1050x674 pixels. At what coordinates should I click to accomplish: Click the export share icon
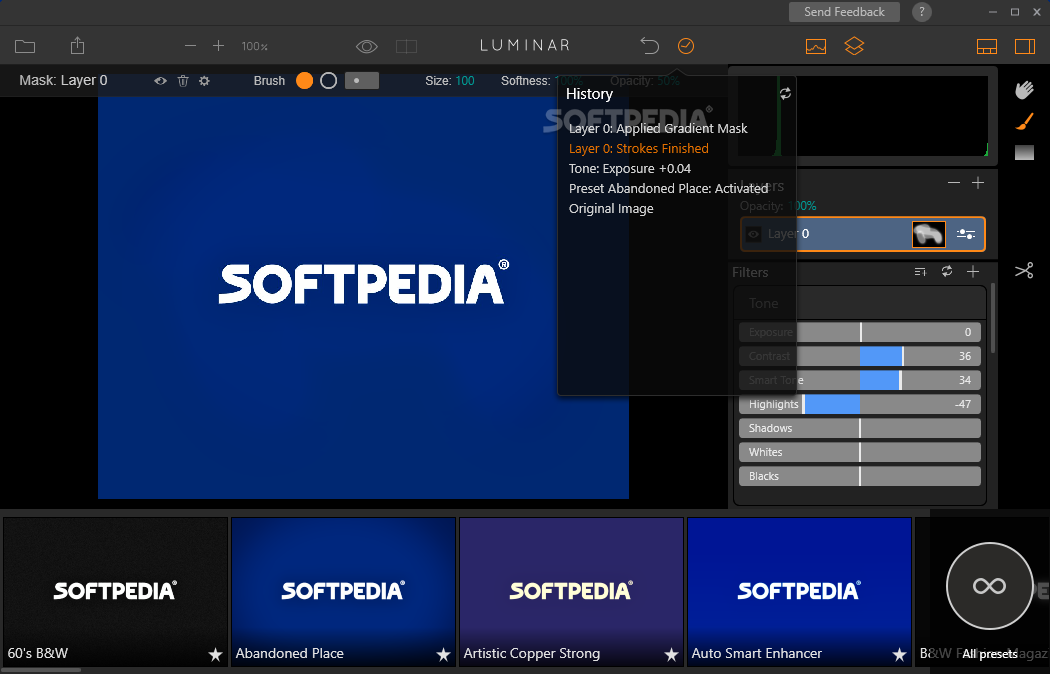point(78,46)
